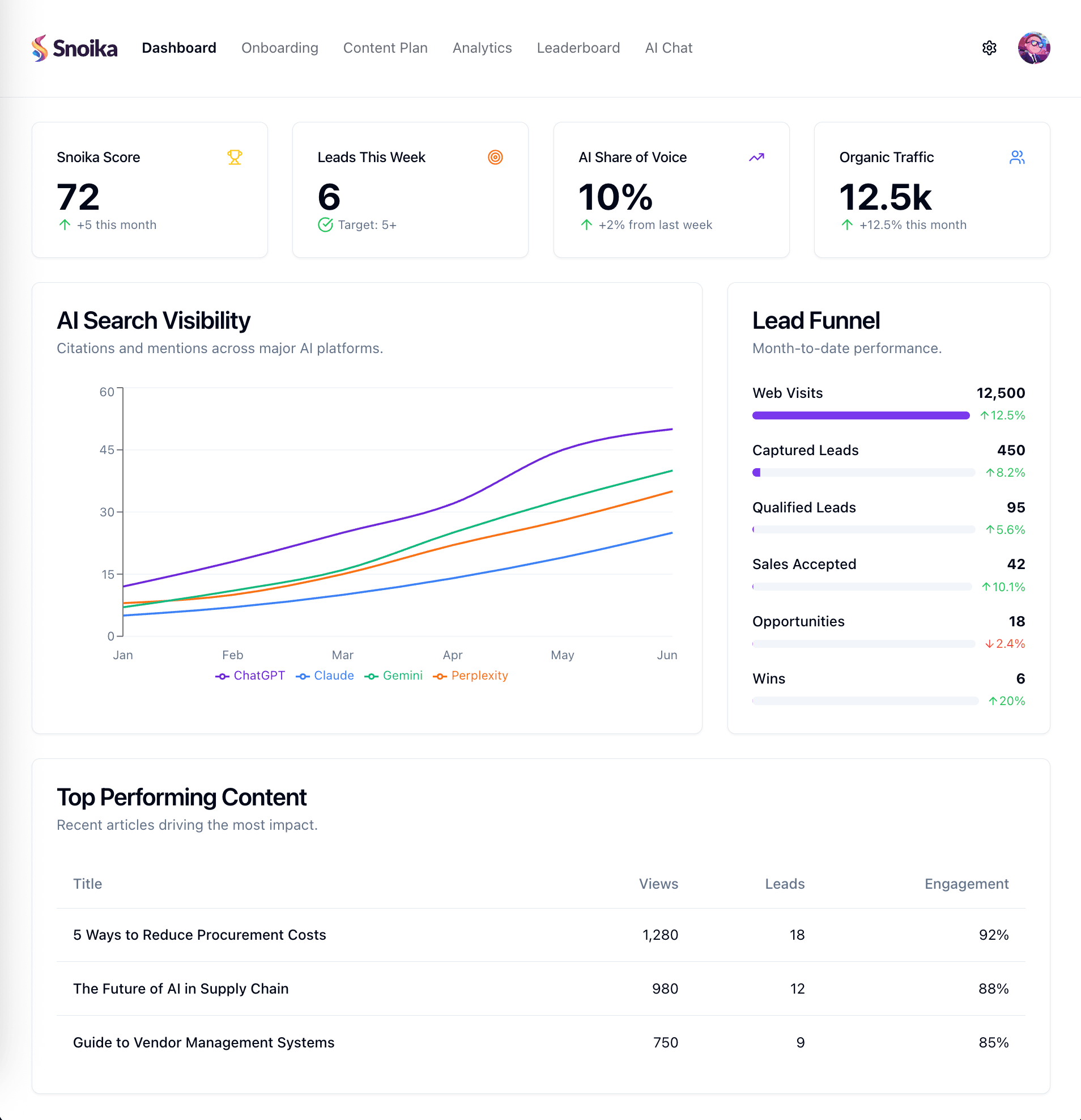Viewport: 1081px width, 1120px height.
Task: Open article 5 Ways to Reduce Procurement Costs
Action: coord(199,935)
